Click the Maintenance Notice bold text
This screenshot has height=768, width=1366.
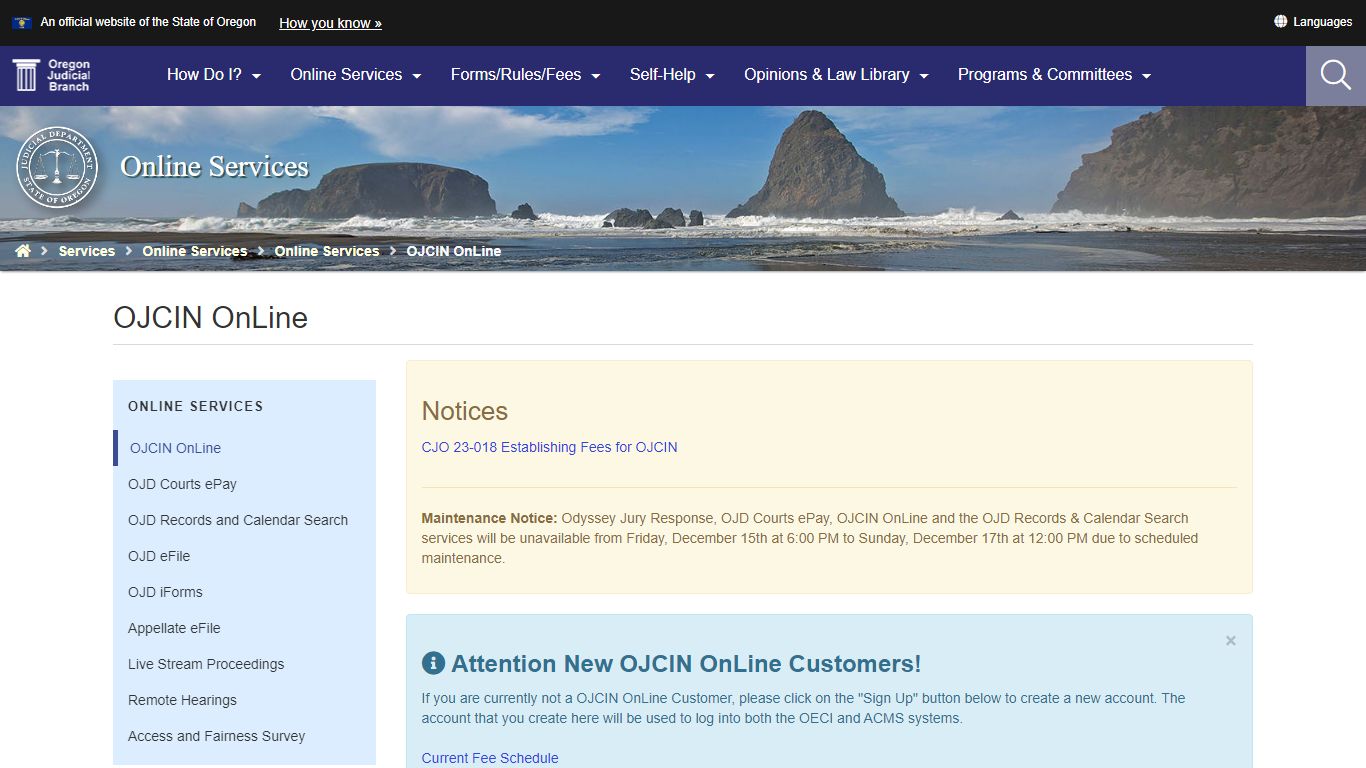click(489, 518)
